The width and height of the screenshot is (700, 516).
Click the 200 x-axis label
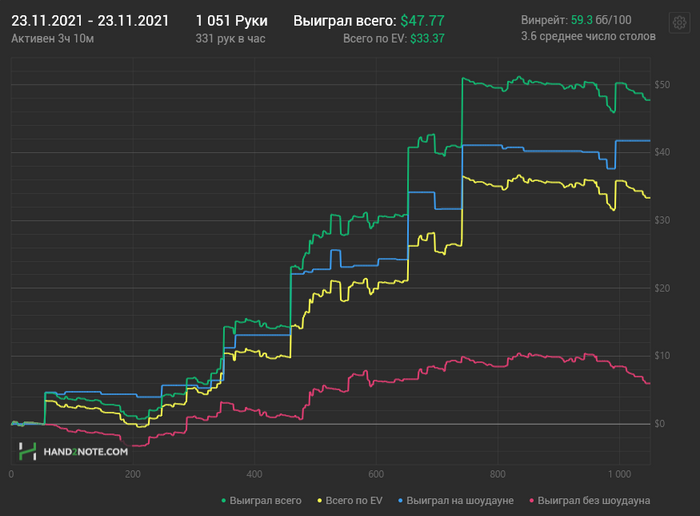(x=133, y=474)
